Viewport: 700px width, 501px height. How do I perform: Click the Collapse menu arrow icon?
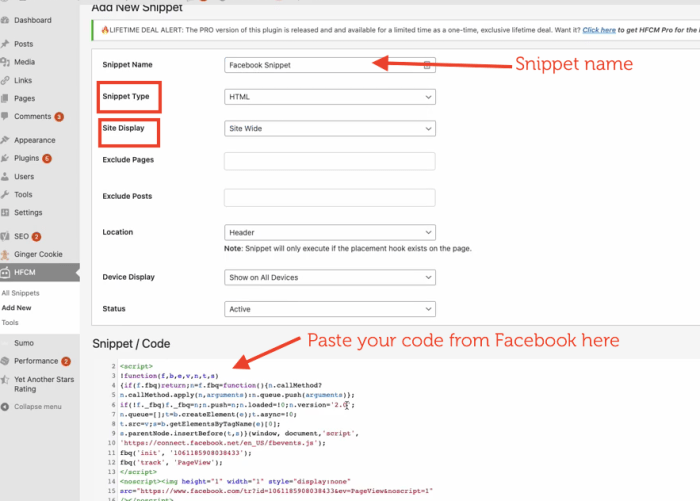click(x=5, y=407)
